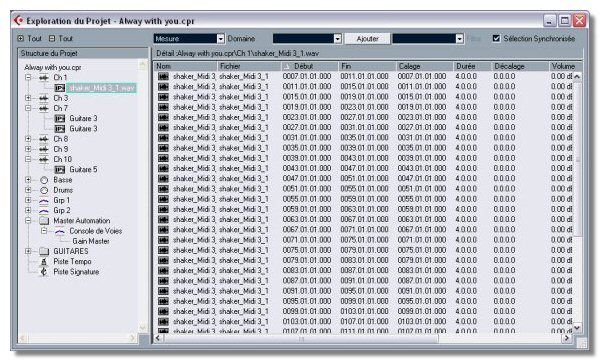
Task: Click the Cubase logo icon in the title bar
Action: point(18,20)
